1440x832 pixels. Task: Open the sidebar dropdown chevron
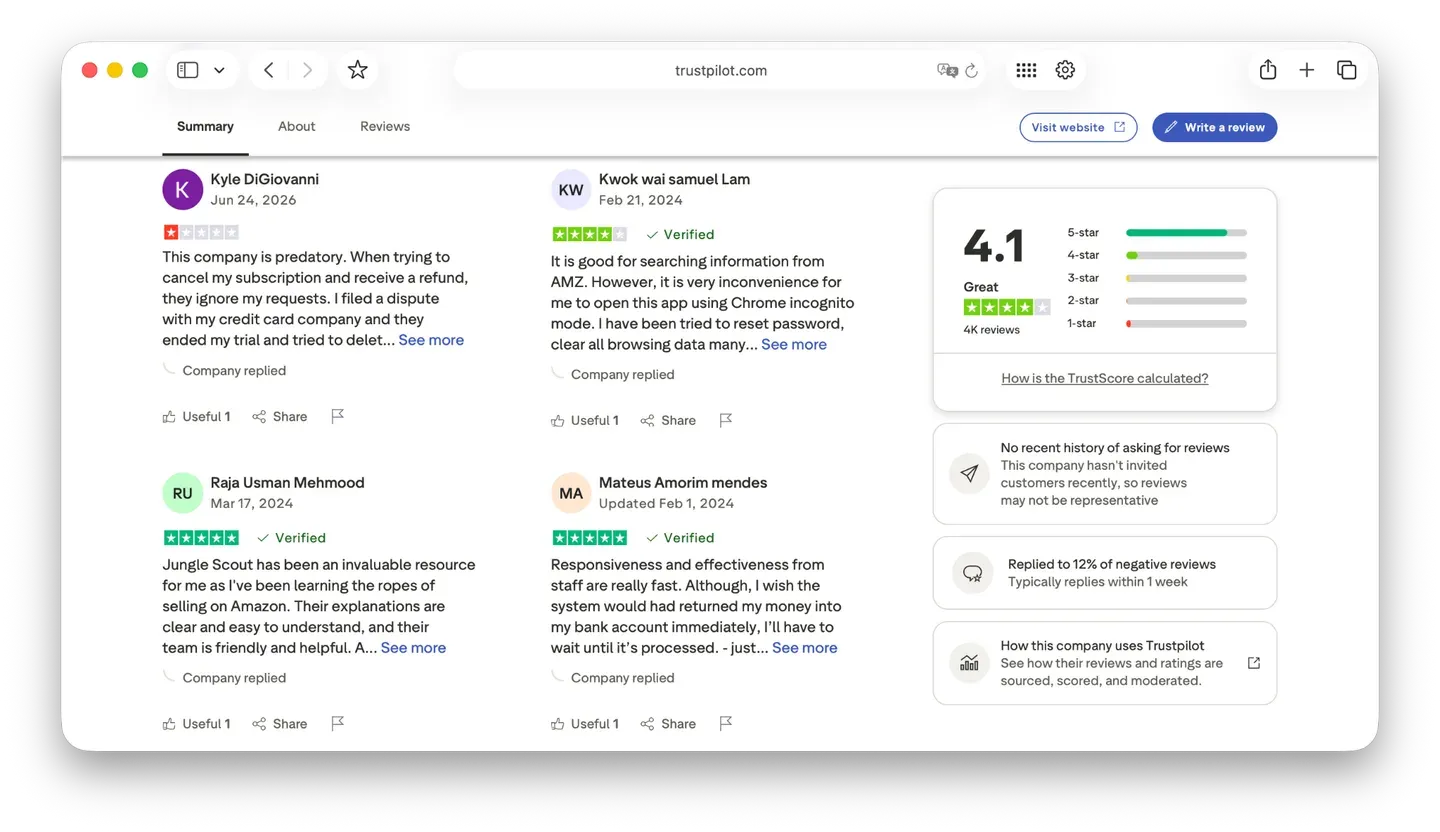pyautogui.click(x=219, y=70)
